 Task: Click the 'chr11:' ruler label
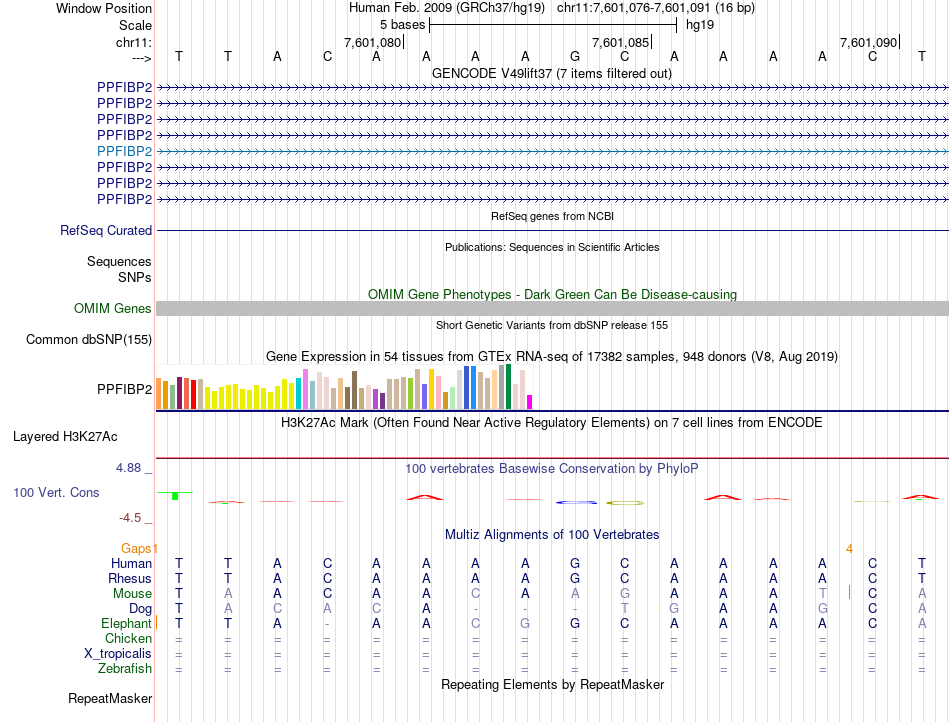(x=134, y=43)
